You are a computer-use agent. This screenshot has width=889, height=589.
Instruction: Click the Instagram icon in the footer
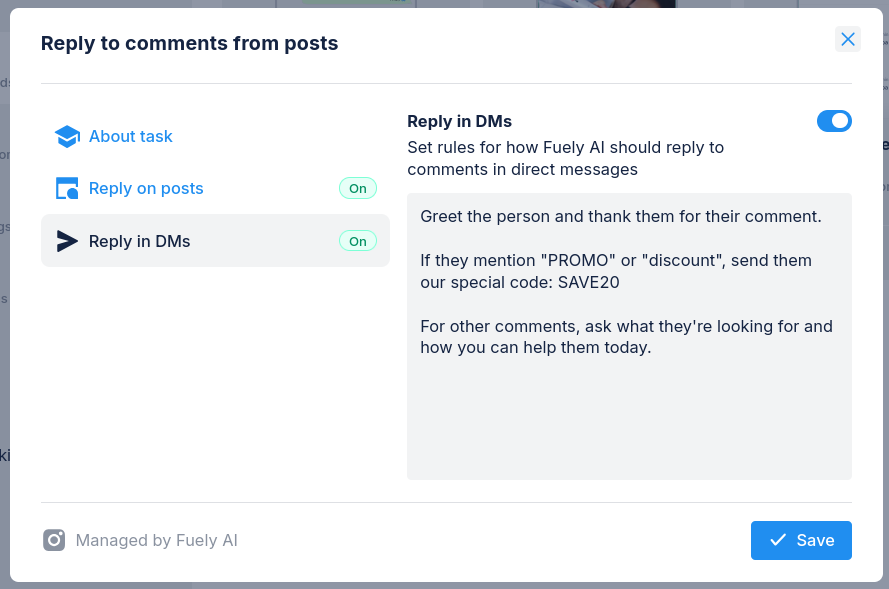pyautogui.click(x=54, y=540)
